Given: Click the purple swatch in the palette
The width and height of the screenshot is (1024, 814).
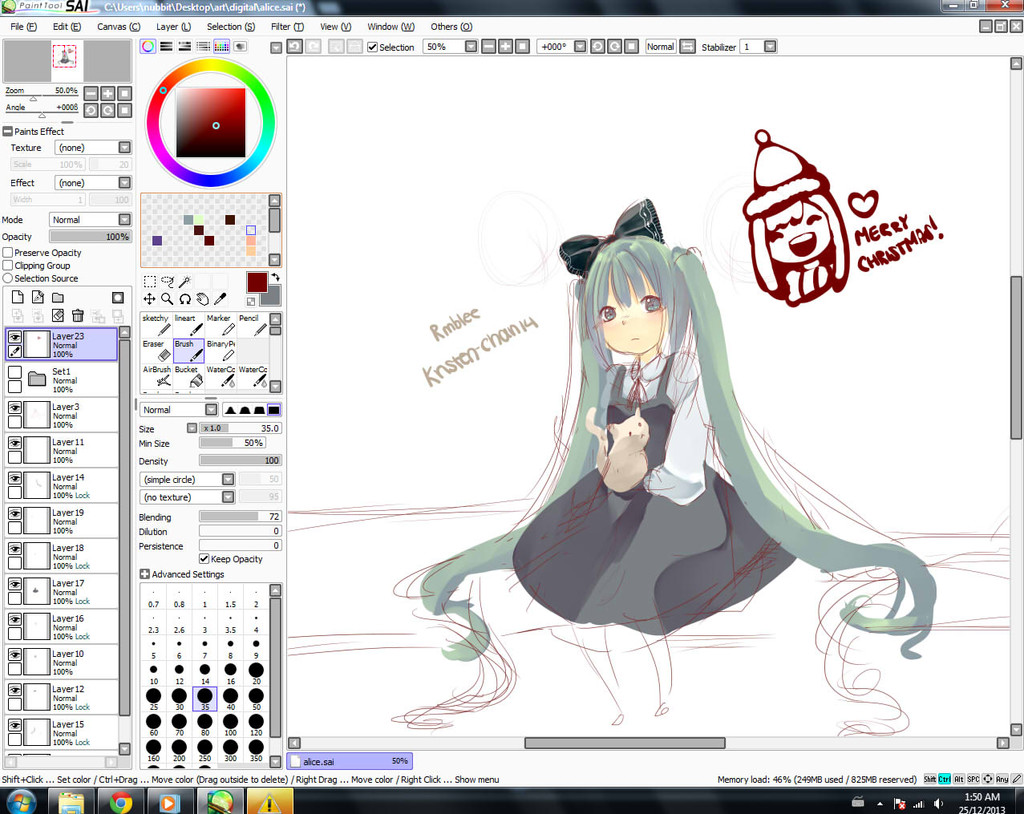Looking at the screenshot, I should click(157, 240).
